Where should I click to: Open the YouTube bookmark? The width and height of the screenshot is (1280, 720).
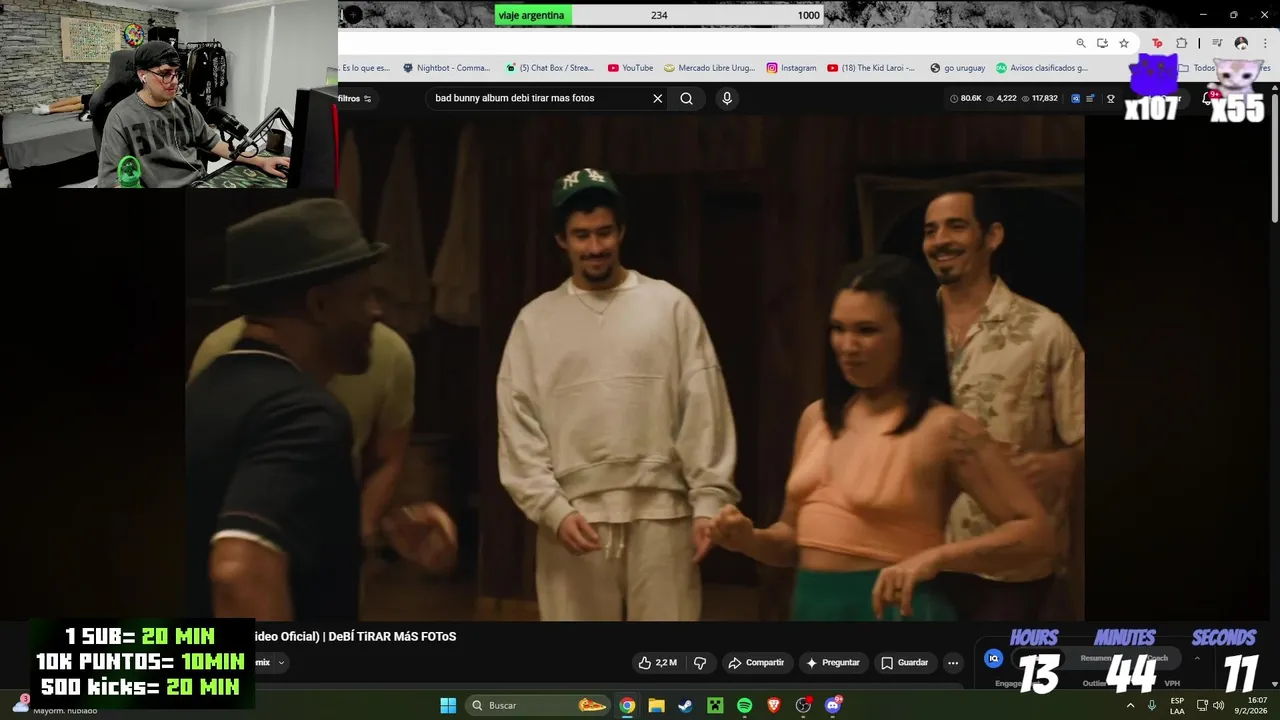[630, 68]
